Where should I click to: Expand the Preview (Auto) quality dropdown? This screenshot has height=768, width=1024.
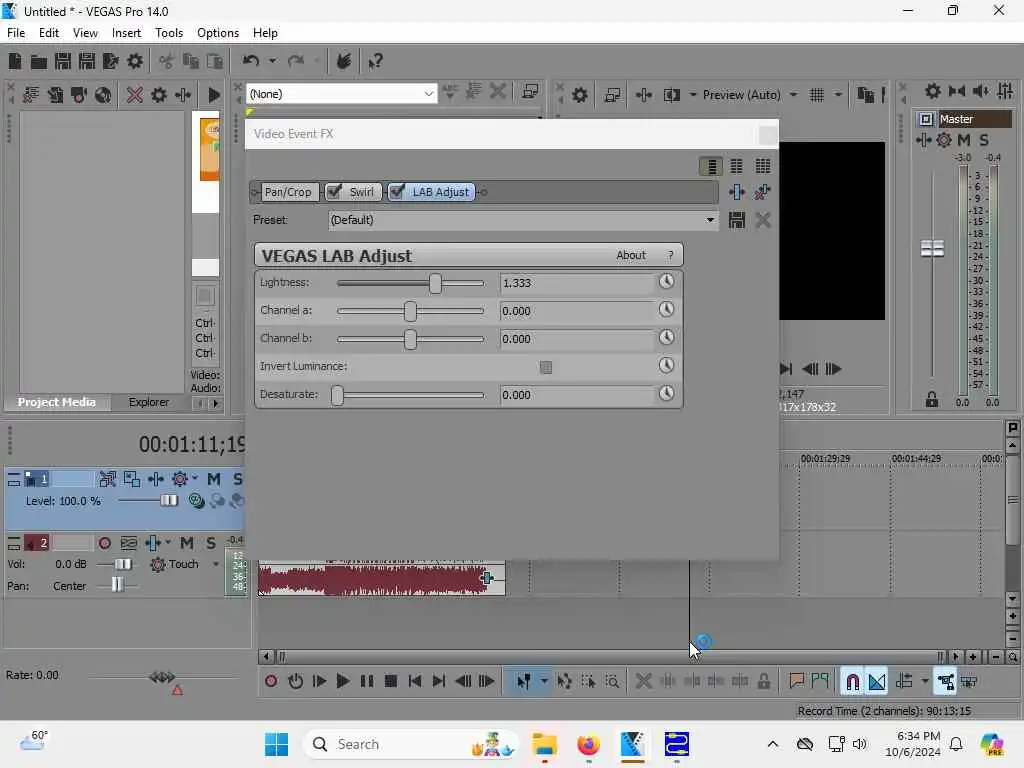(x=793, y=95)
